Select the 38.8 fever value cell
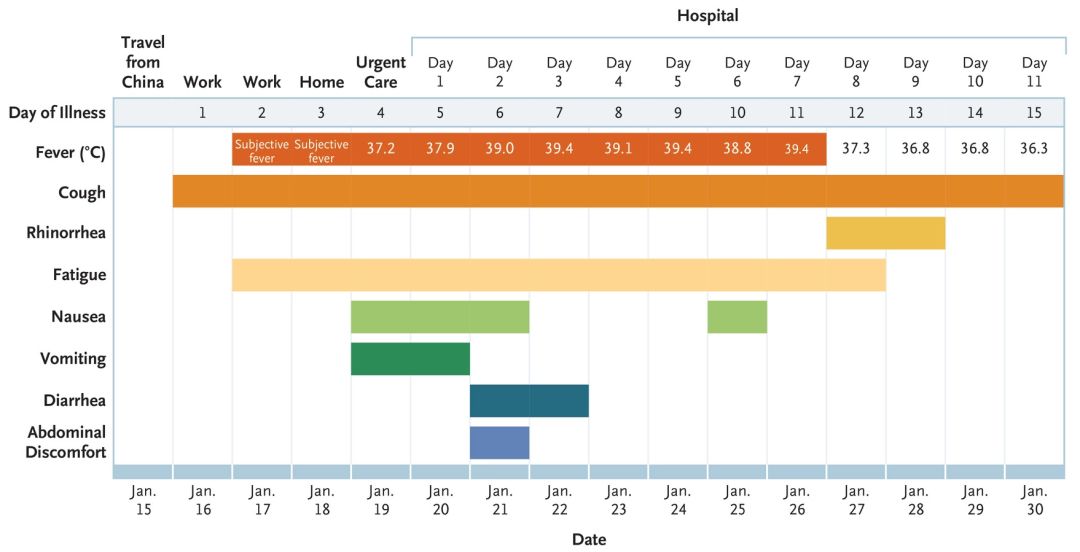This screenshot has width=1080, height=552. click(737, 148)
